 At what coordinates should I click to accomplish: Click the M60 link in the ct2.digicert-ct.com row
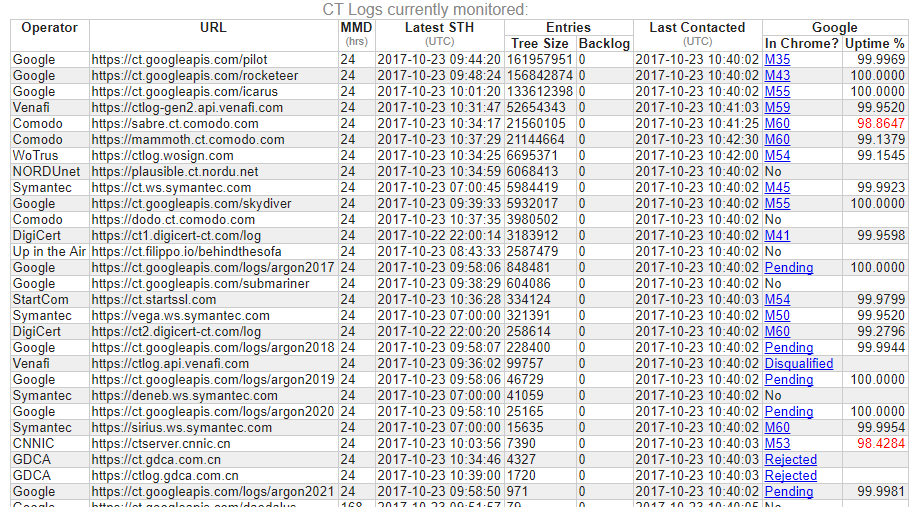[777, 332]
